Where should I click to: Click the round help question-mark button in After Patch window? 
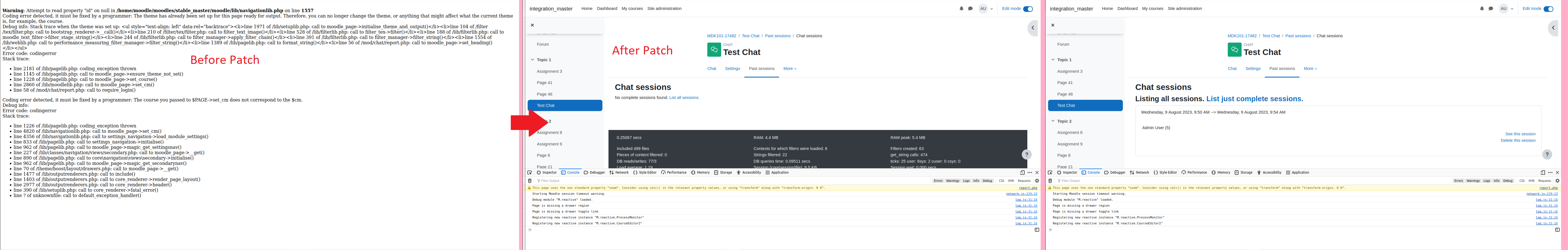tap(1026, 155)
